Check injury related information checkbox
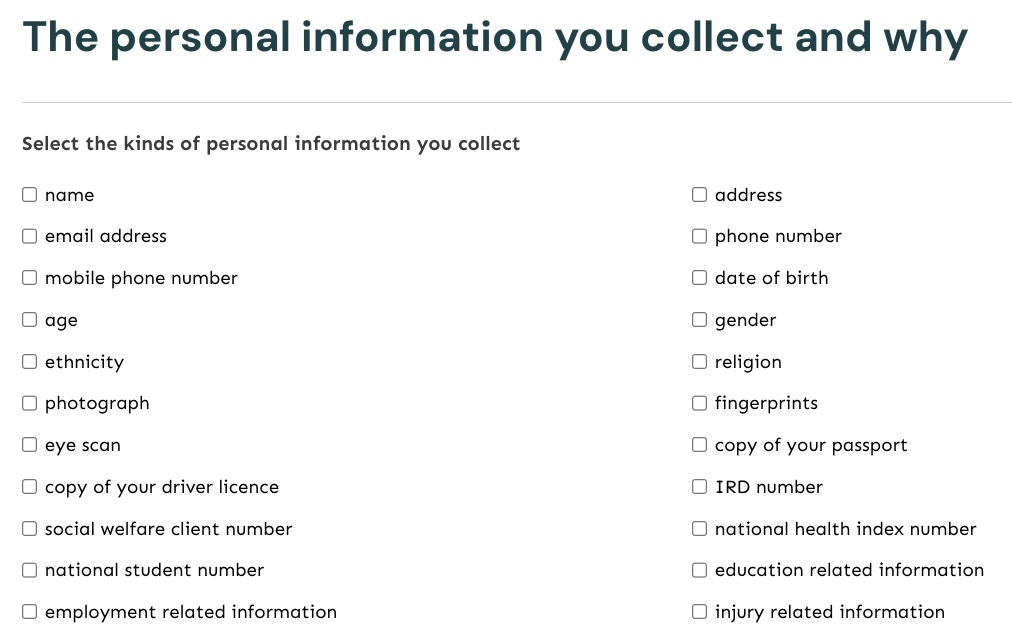This screenshot has height=640, width=1012. [x=700, y=612]
